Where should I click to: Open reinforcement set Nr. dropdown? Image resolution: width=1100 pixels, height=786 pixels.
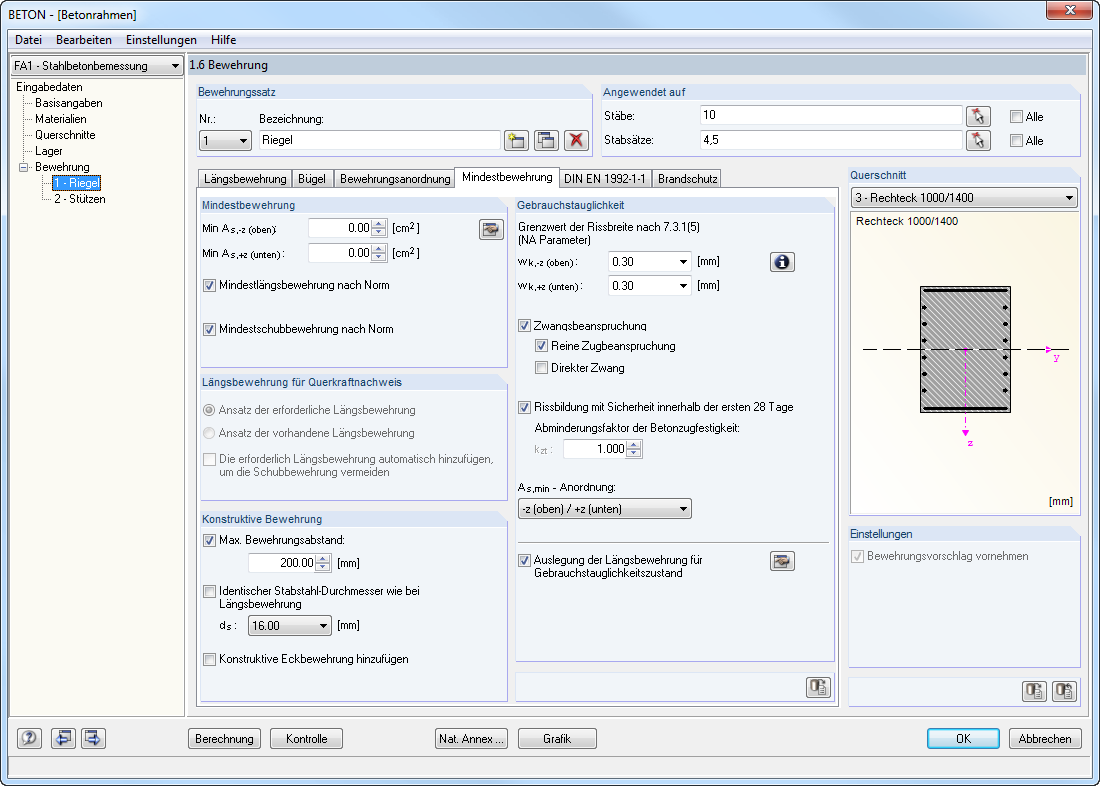(x=224, y=140)
